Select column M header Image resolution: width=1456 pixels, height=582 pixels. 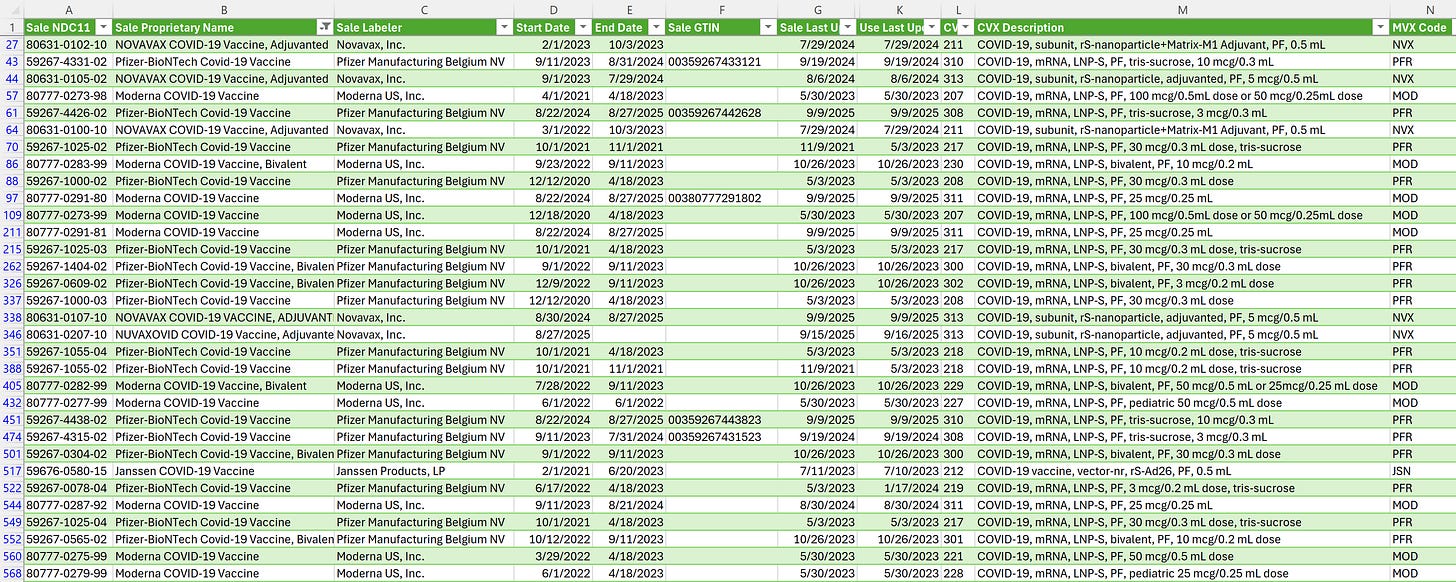[1182, 9]
